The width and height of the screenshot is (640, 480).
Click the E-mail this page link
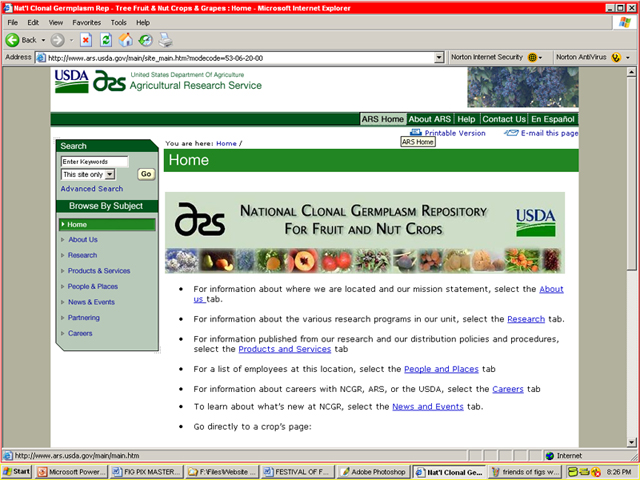point(549,133)
